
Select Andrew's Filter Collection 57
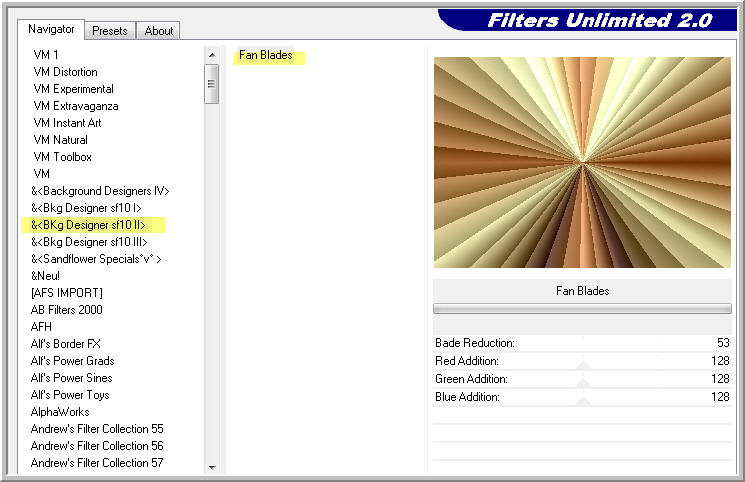click(x=97, y=463)
